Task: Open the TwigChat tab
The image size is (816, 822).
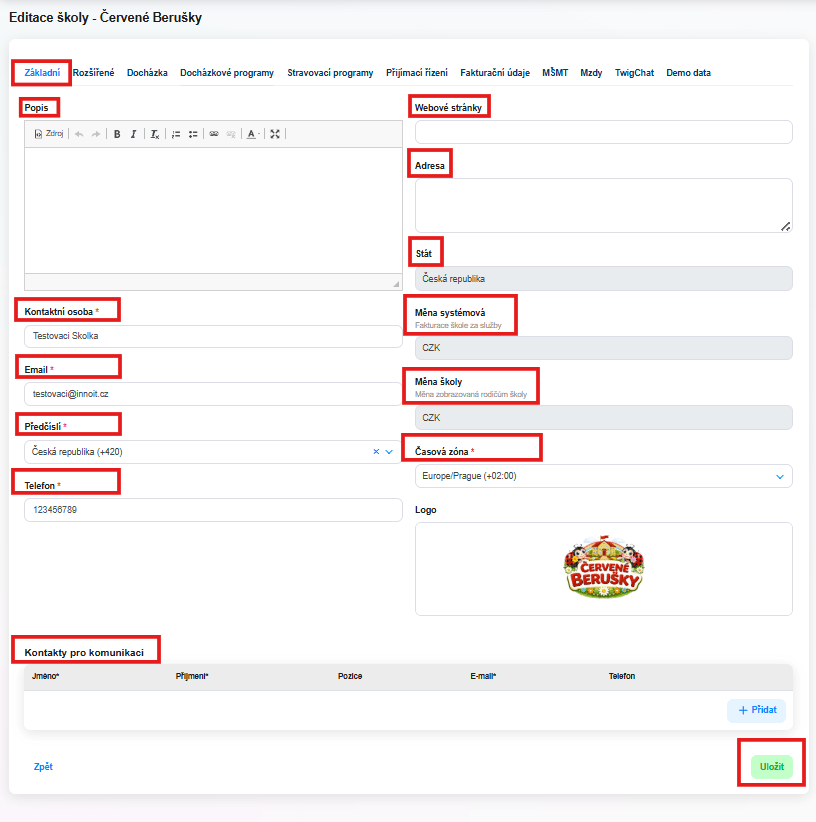Action: coord(634,73)
